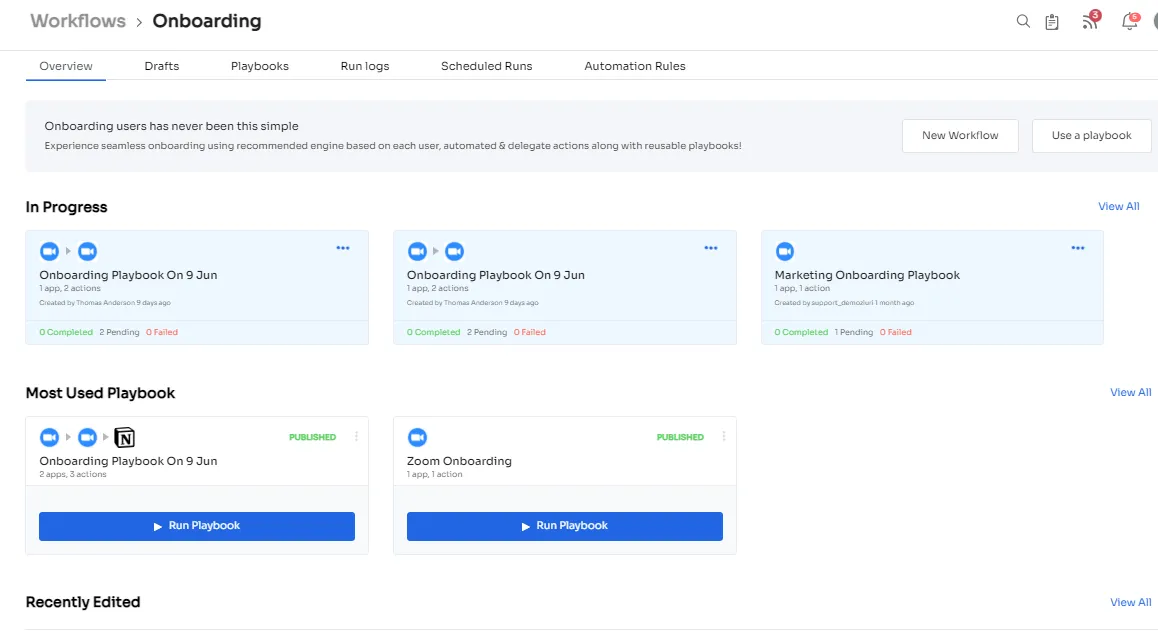Open three-dot menu on Marketing Onboarding Playbook card
This screenshot has height=637, width=1158.
pos(1078,248)
